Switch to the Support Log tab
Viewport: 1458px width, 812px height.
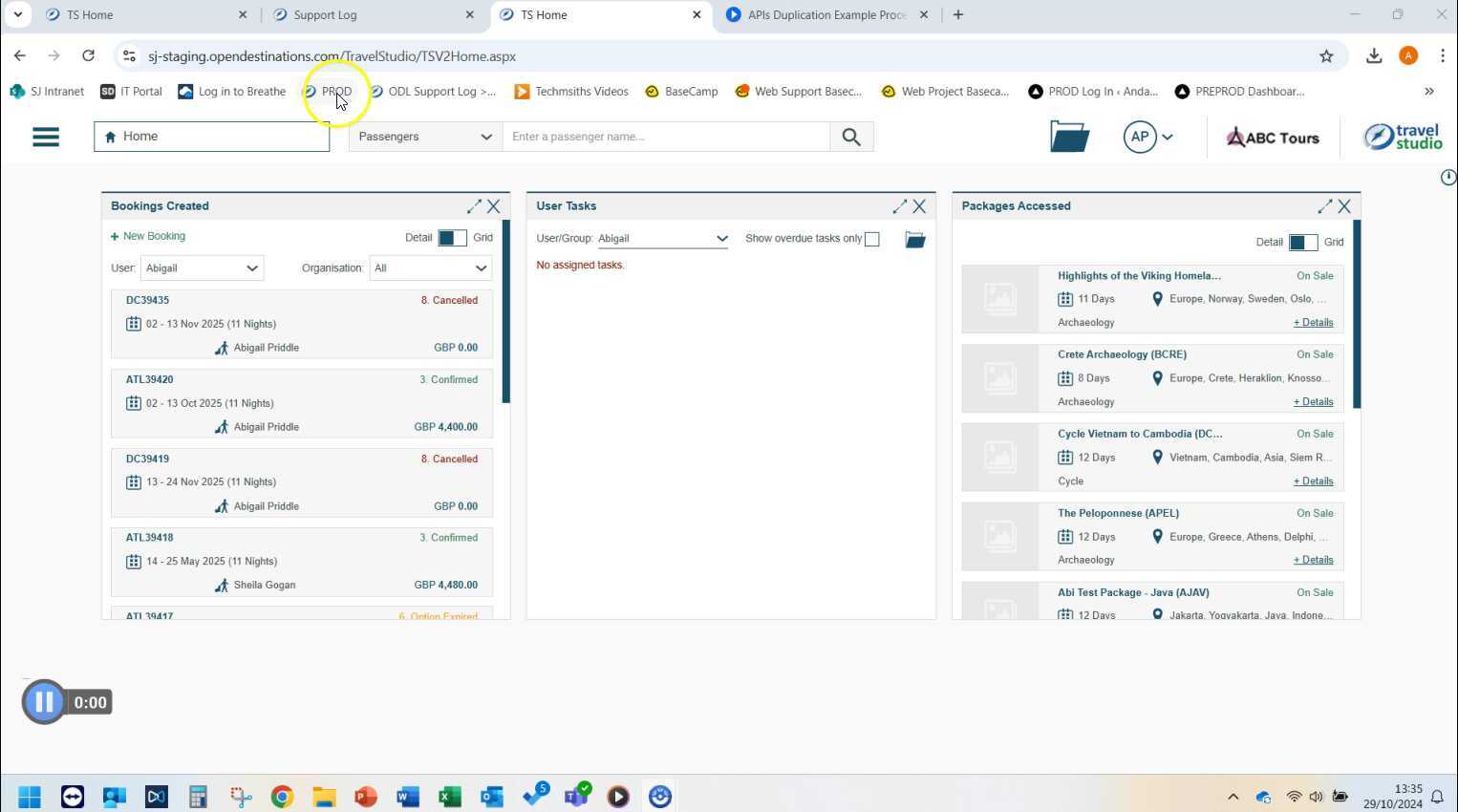click(374, 14)
